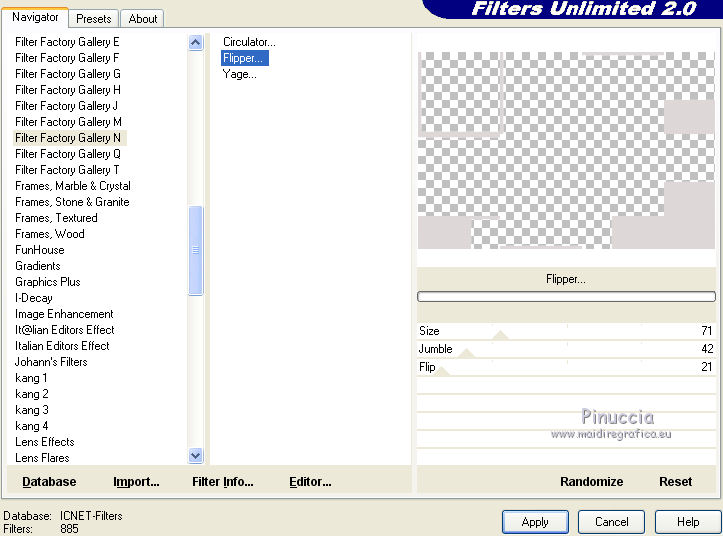Image resolution: width=723 pixels, height=536 pixels.
Task: Select the Graphics Plus category
Action: click(x=47, y=282)
